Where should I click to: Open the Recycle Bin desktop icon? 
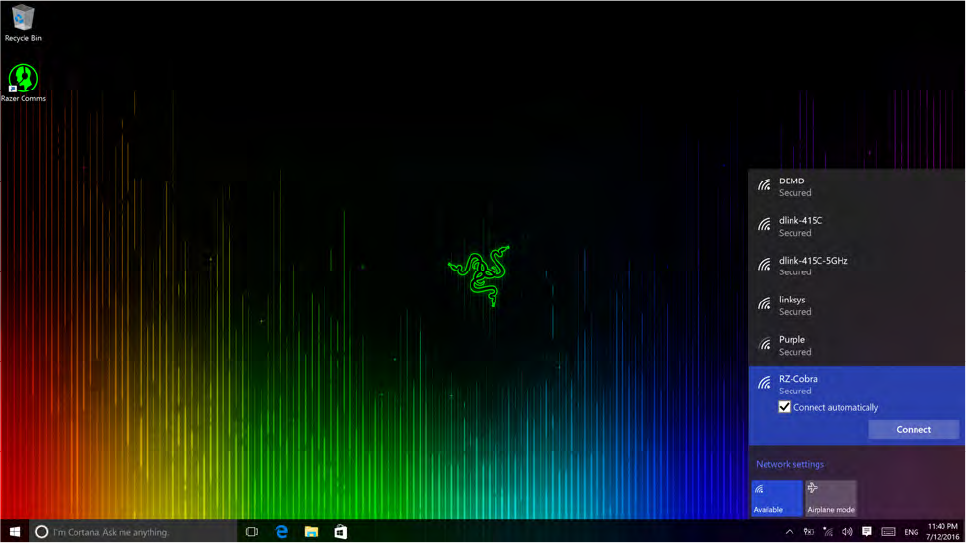[23, 23]
